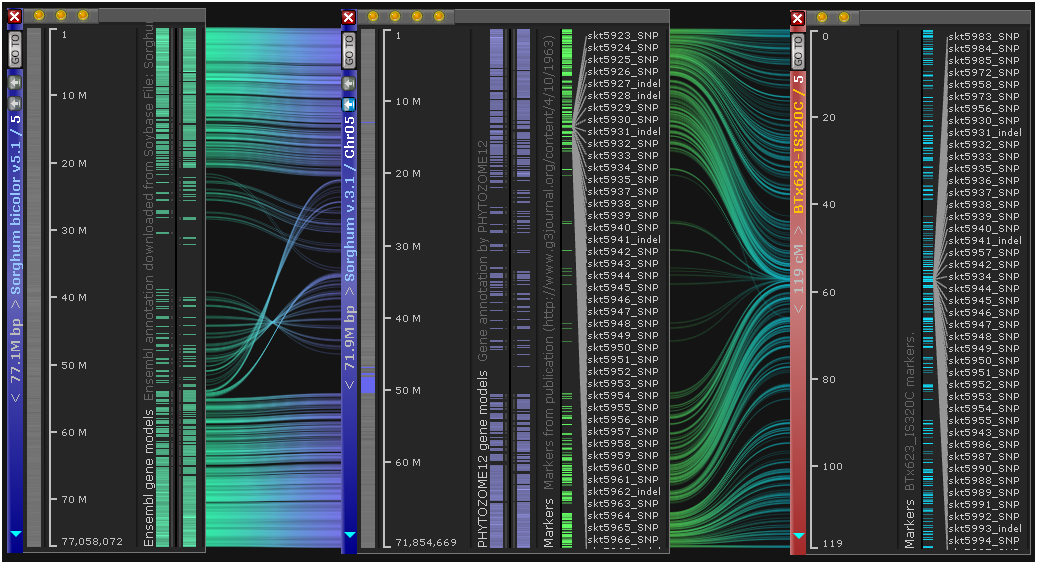The image size is (1037, 564).
Task: Click fourth orange dot on Chr05 panel
Action: pos(439,17)
